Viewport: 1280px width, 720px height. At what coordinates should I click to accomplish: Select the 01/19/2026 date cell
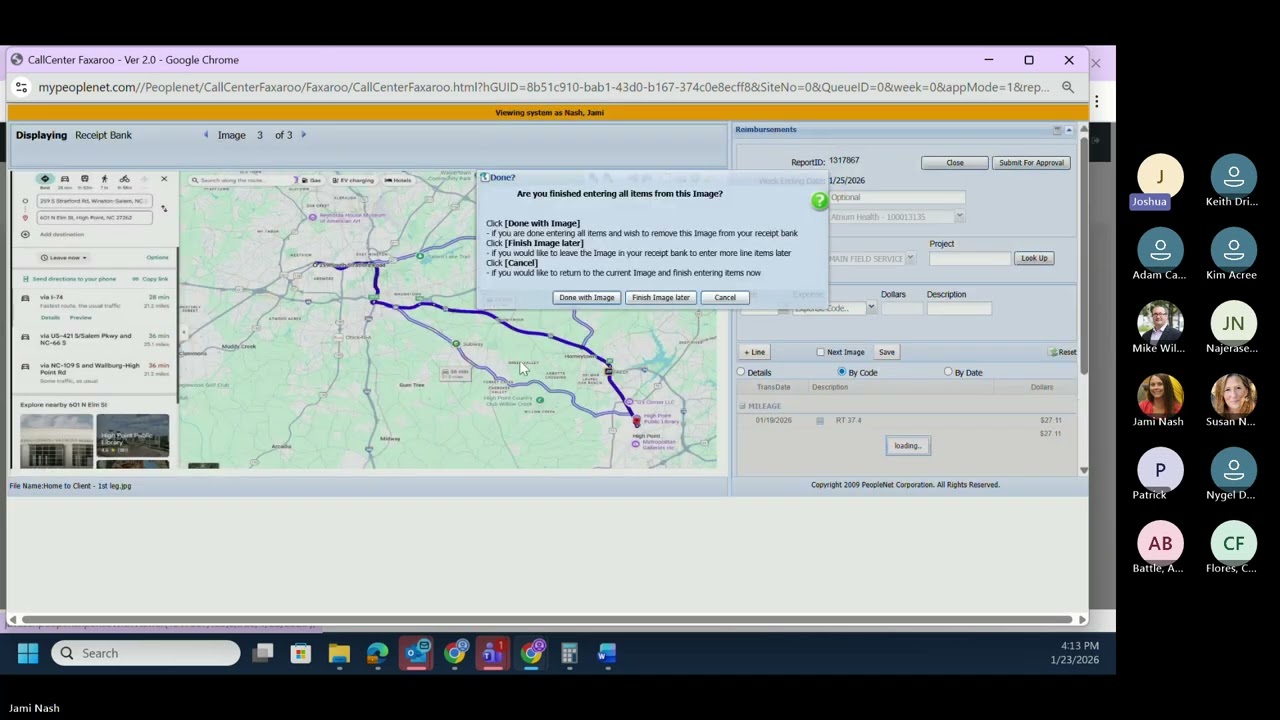click(x=773, y=420)
